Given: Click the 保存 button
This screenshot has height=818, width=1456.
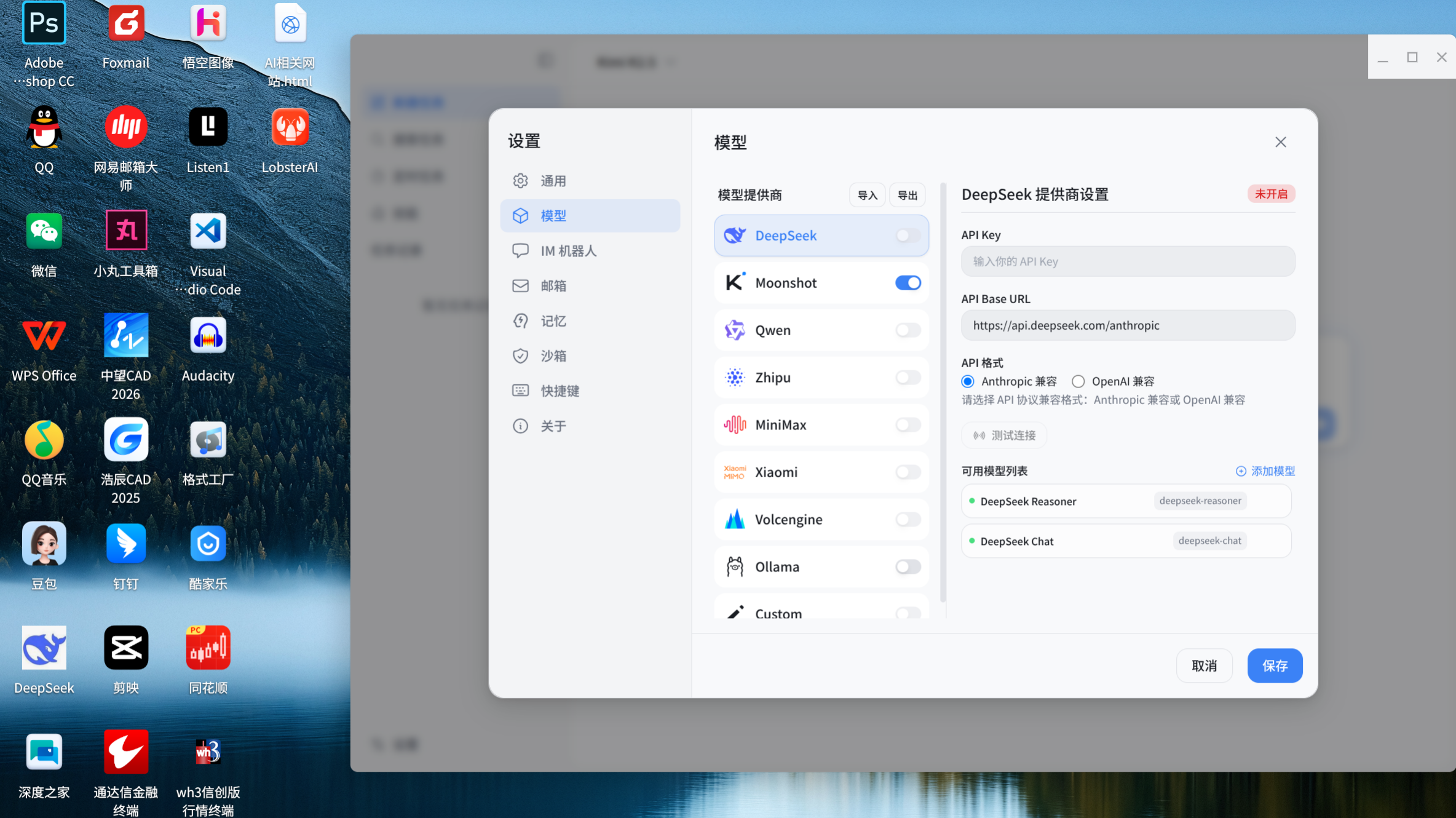Looking at the screenshot, I should point(1274,665).
